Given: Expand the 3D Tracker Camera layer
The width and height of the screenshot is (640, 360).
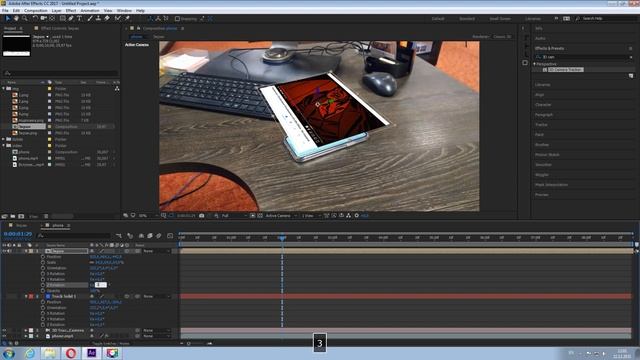Looking at the screenshot, I should tap(26, 330).
